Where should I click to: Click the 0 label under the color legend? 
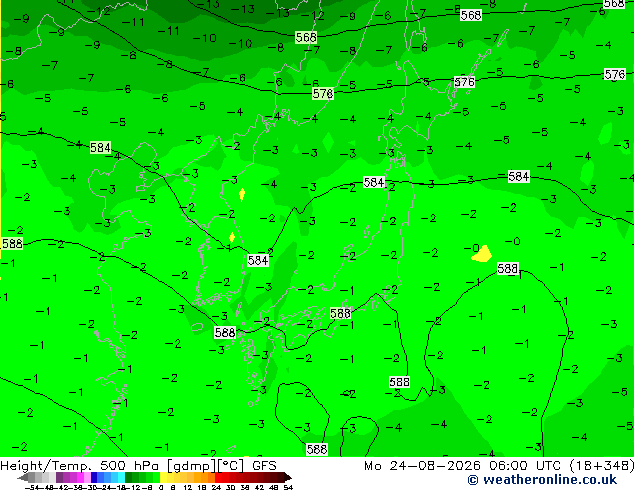[x=161, y=488]
